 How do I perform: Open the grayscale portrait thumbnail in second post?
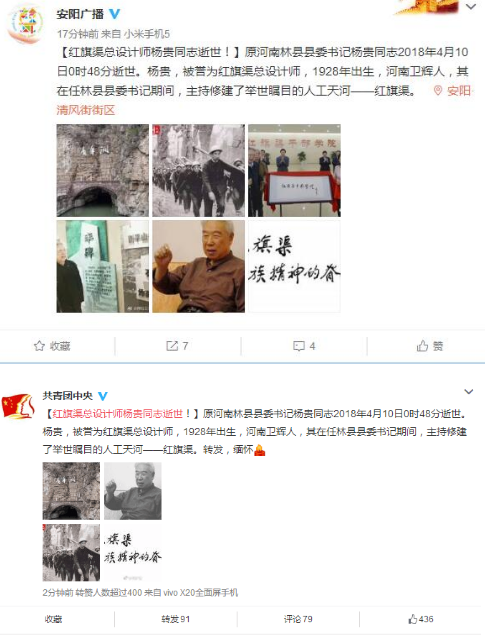(133, 491)
